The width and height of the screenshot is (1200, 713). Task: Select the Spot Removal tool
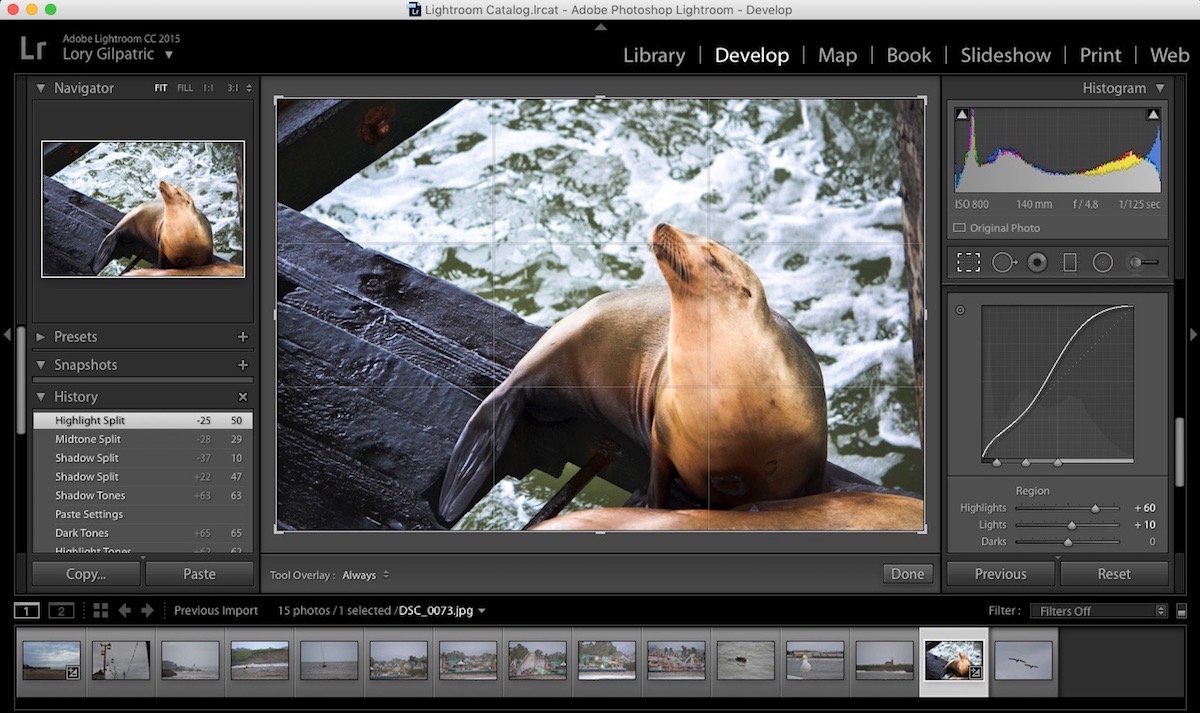click(x=1004, y=262)
